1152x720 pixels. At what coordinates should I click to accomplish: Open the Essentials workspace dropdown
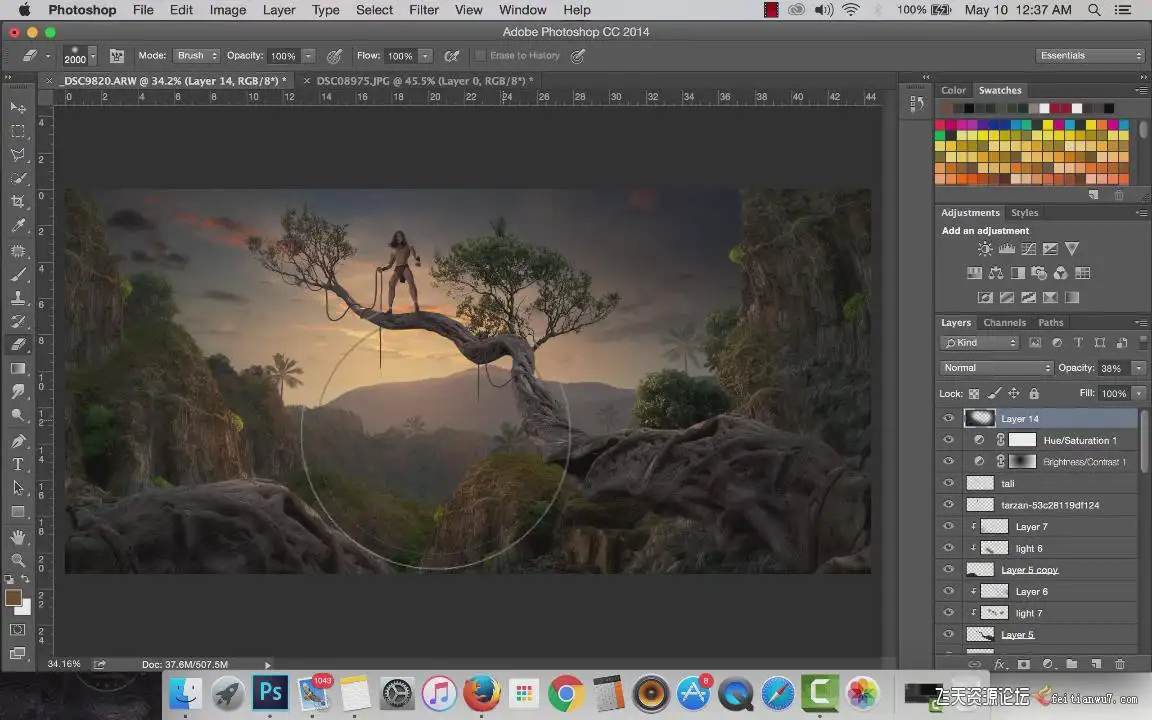(x=1090, y=56)
